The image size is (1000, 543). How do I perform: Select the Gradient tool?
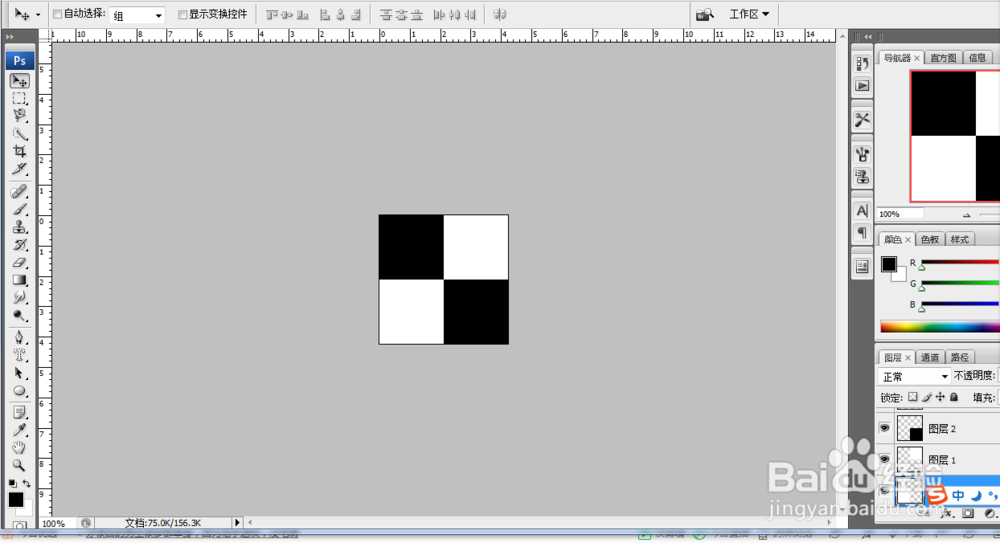(x=19, y=280)
